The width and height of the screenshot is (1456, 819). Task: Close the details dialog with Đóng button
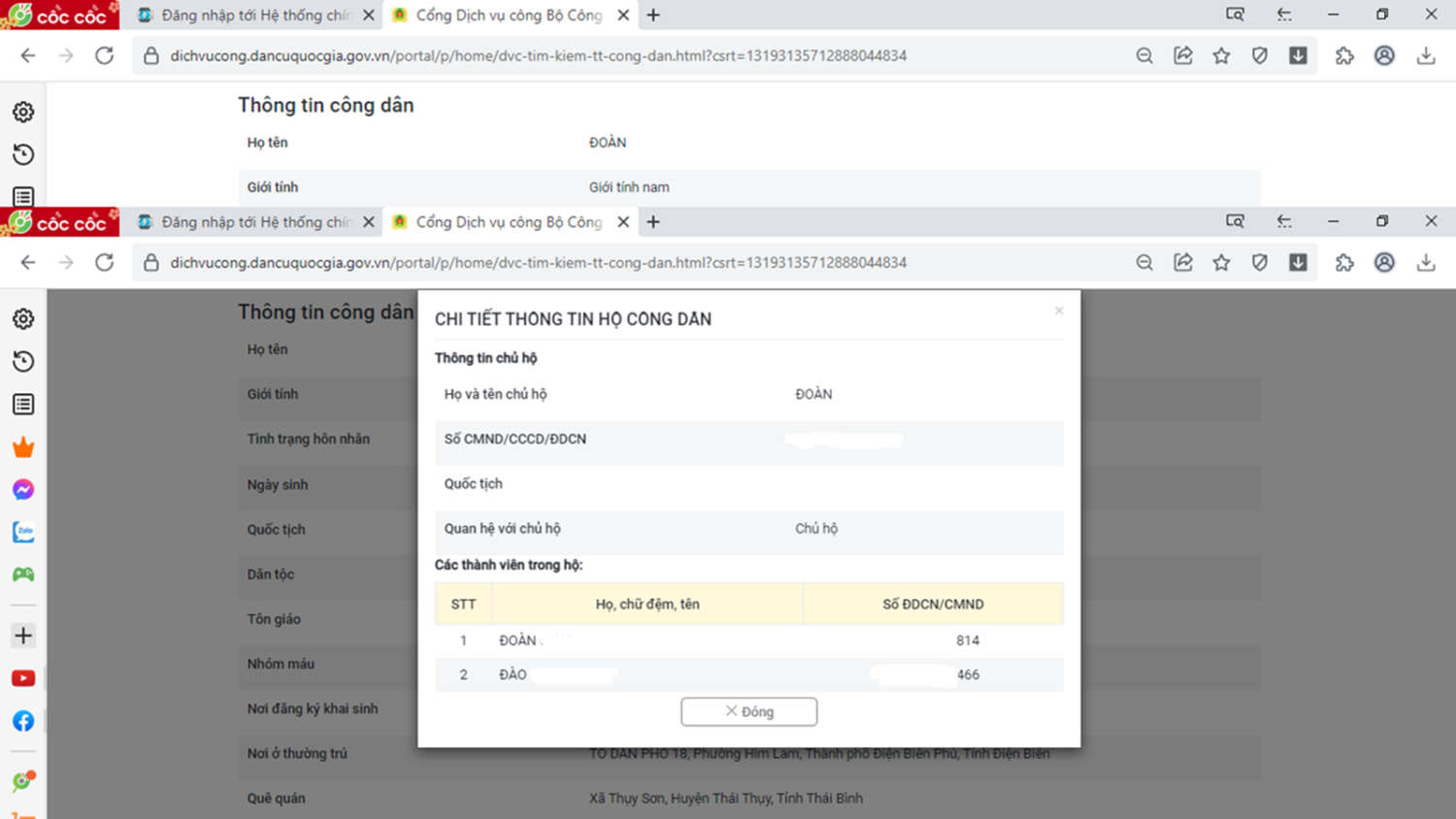(748, 711)
